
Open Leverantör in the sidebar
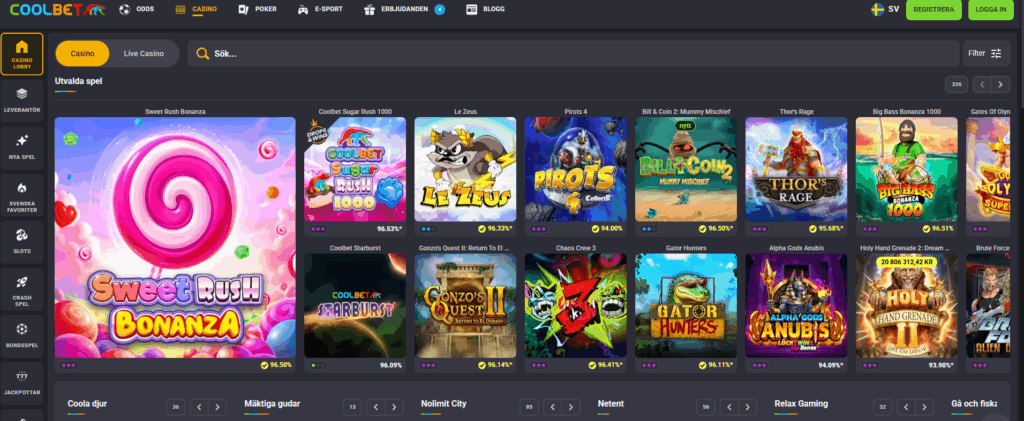pos(22,98)
